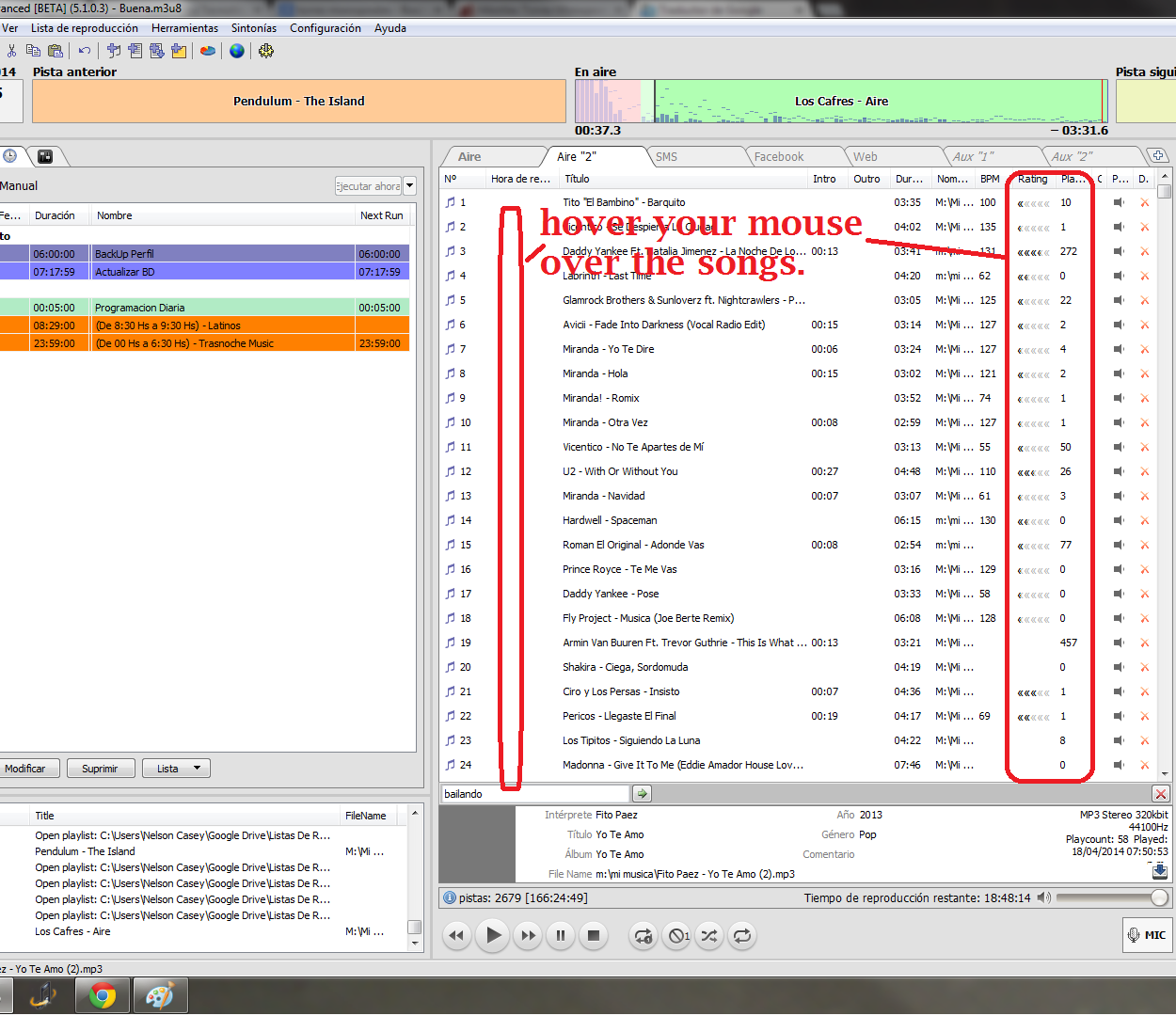Click the Suprimir button
This screenshot has width=1176, height=1016.
[x=100, y=769]
